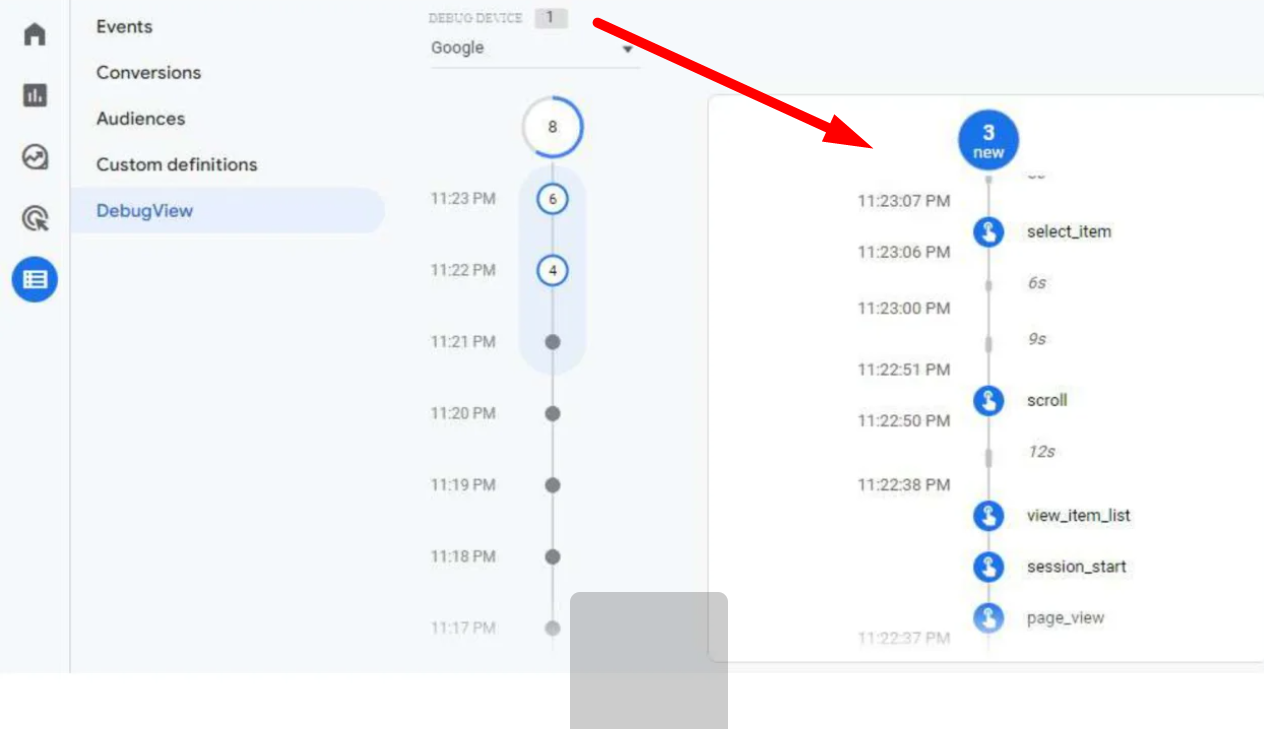Click the Configure table icon
Image resolution: width=1264 pixels, height=729 pixels.
point(35,280)
